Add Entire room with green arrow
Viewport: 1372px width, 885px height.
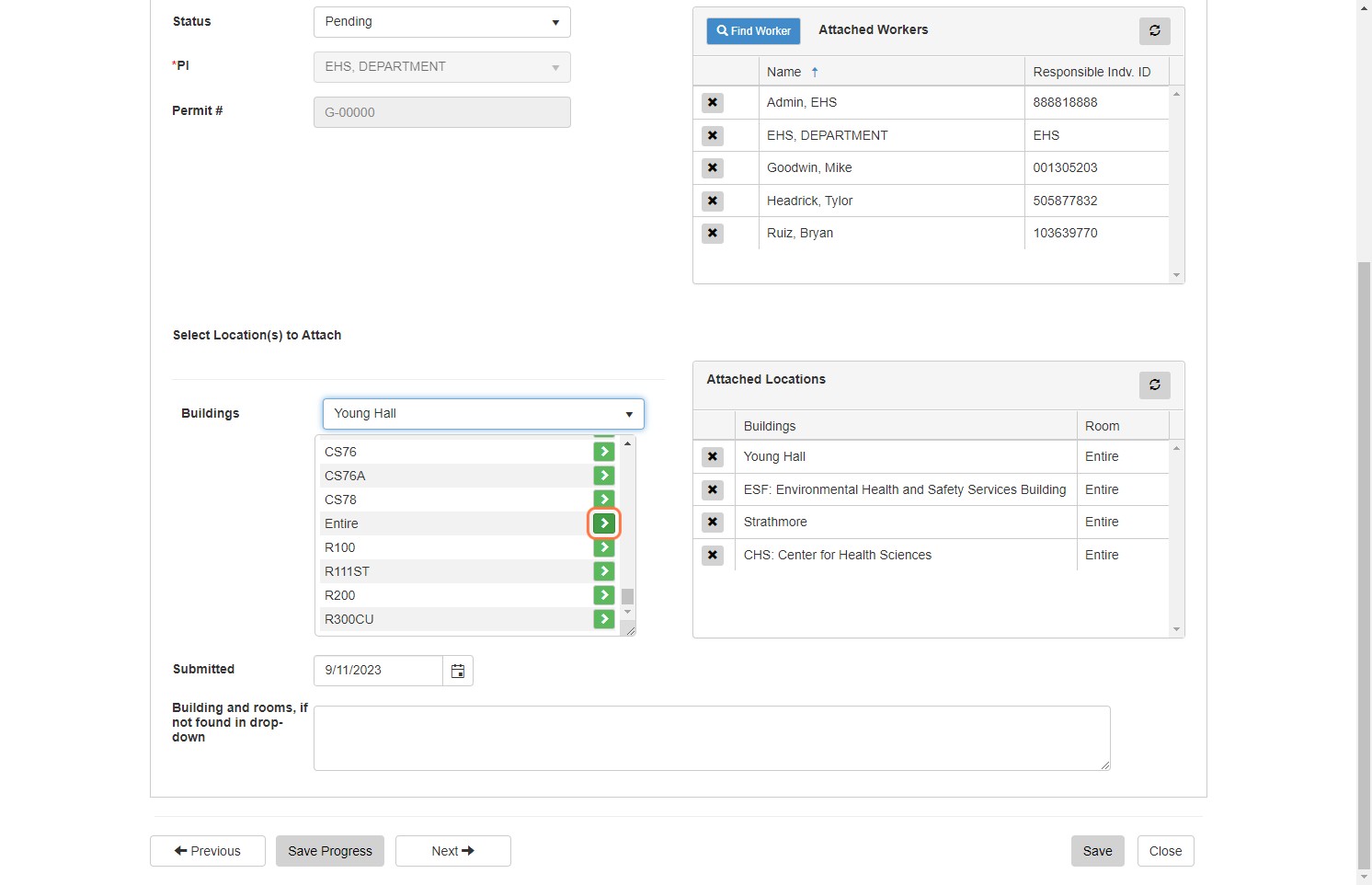(x=604, y=523)
